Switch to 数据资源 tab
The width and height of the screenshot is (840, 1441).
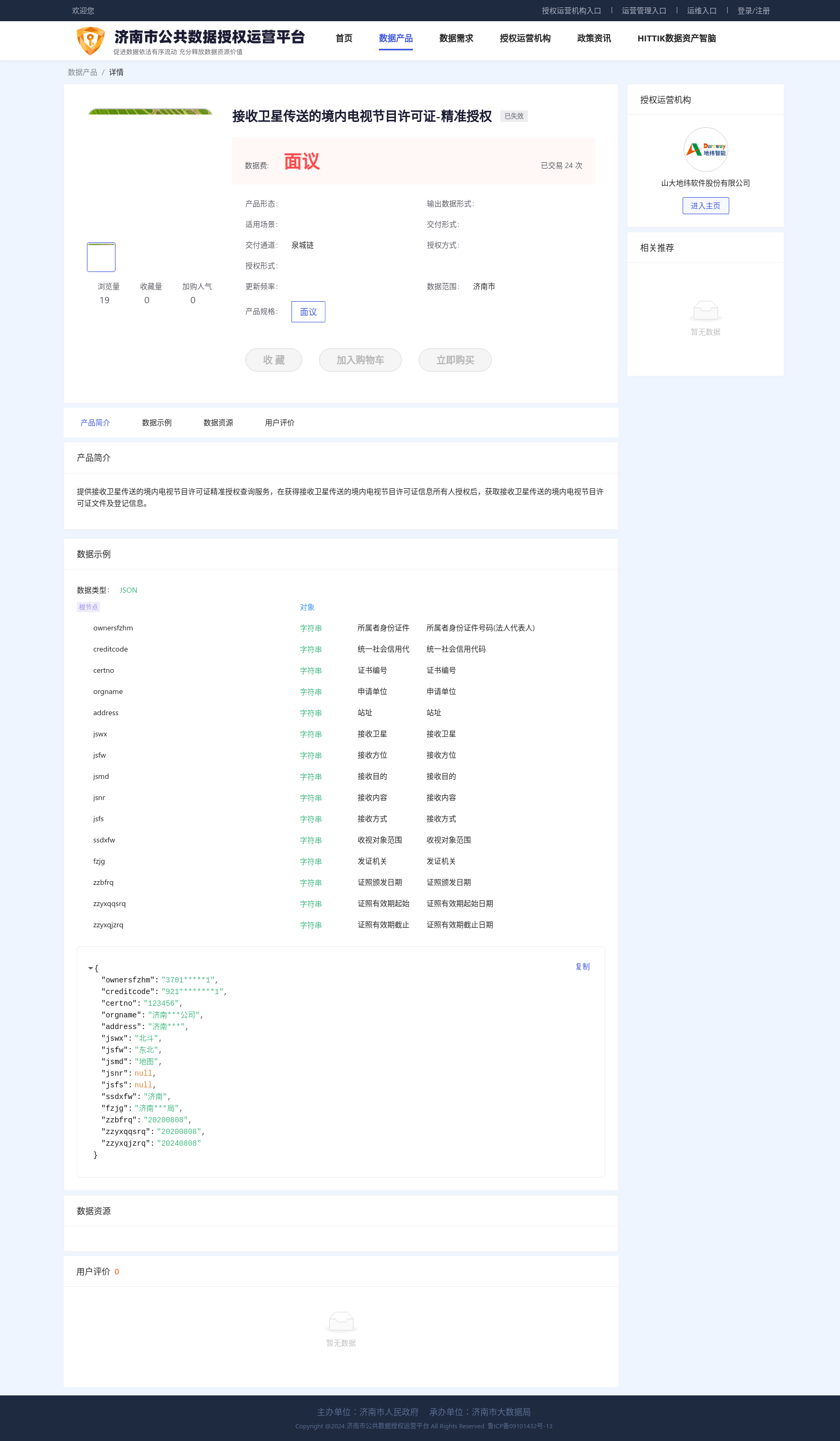[218, 423]
